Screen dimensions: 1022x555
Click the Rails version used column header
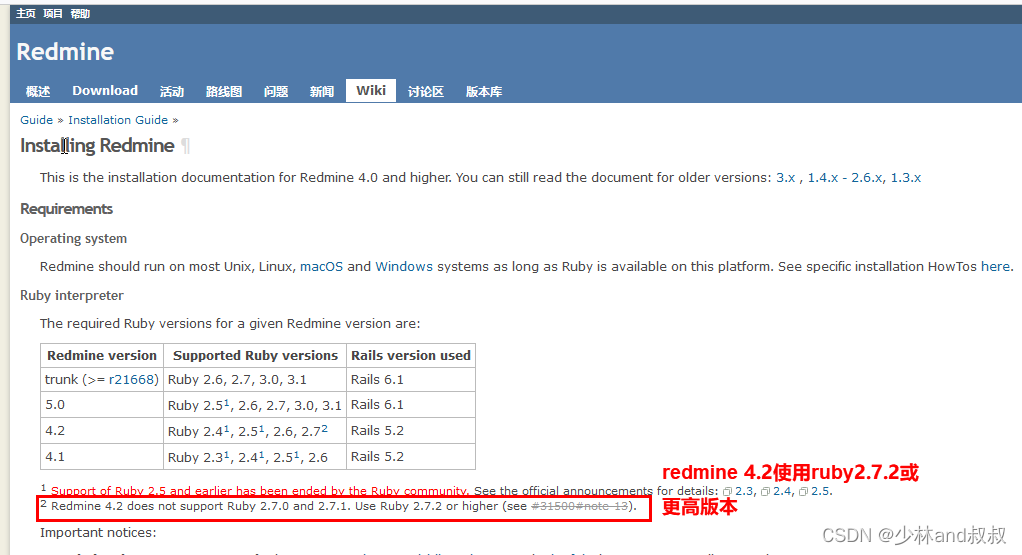click(x=411, y=356)
